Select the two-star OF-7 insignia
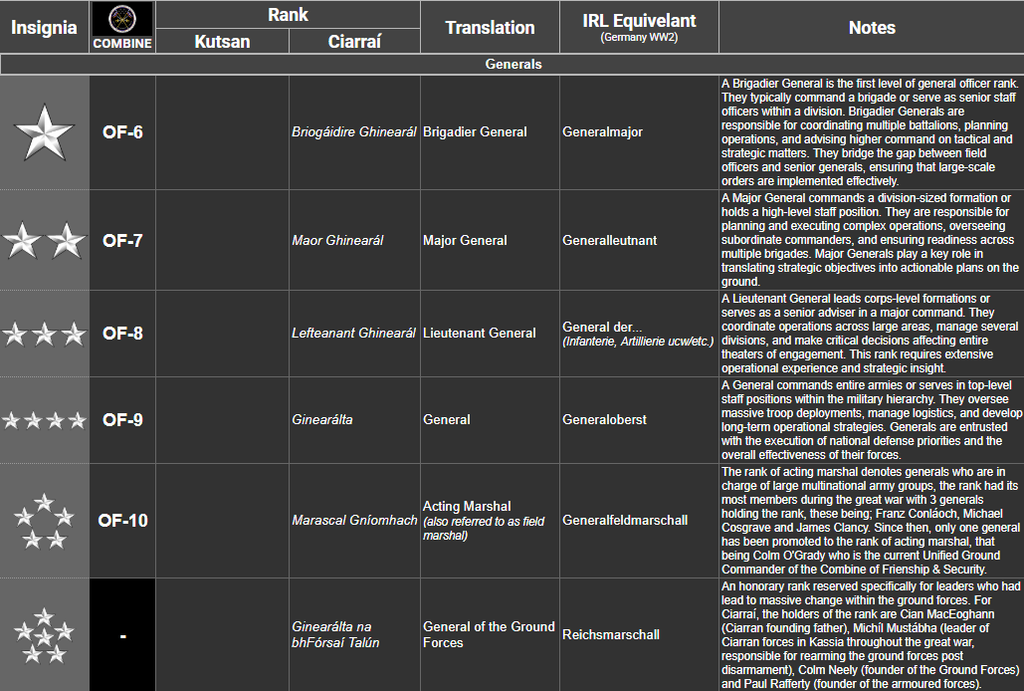This screenshot has width=1024, height=691. 44,240
